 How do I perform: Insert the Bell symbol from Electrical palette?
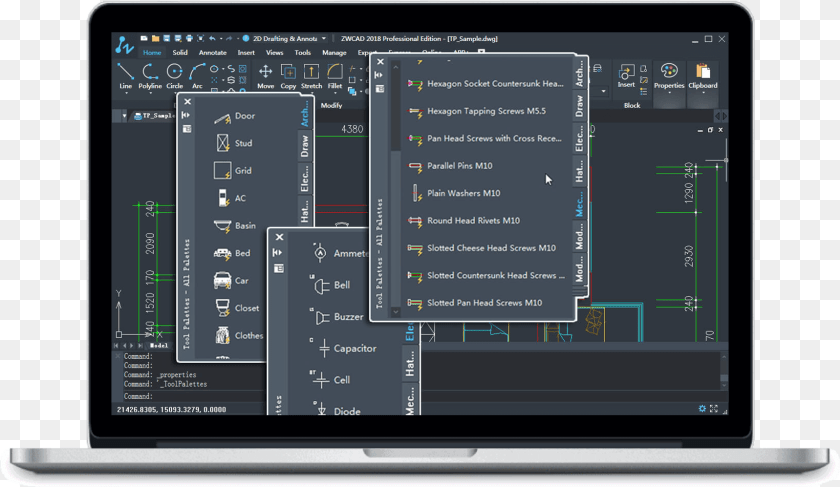click(331, 285)
